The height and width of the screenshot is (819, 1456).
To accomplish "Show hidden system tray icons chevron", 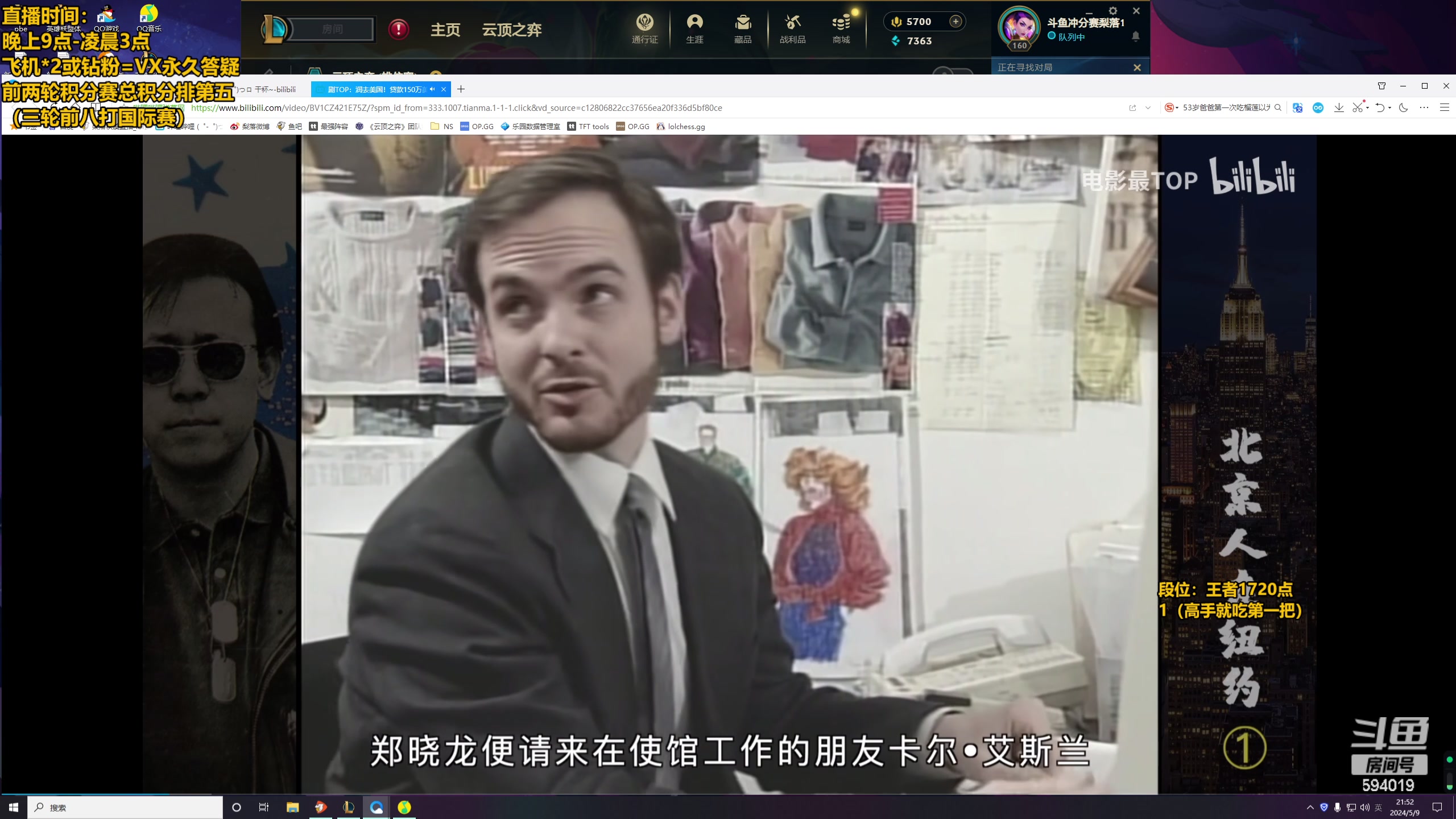I will (x=1310, y=807).
